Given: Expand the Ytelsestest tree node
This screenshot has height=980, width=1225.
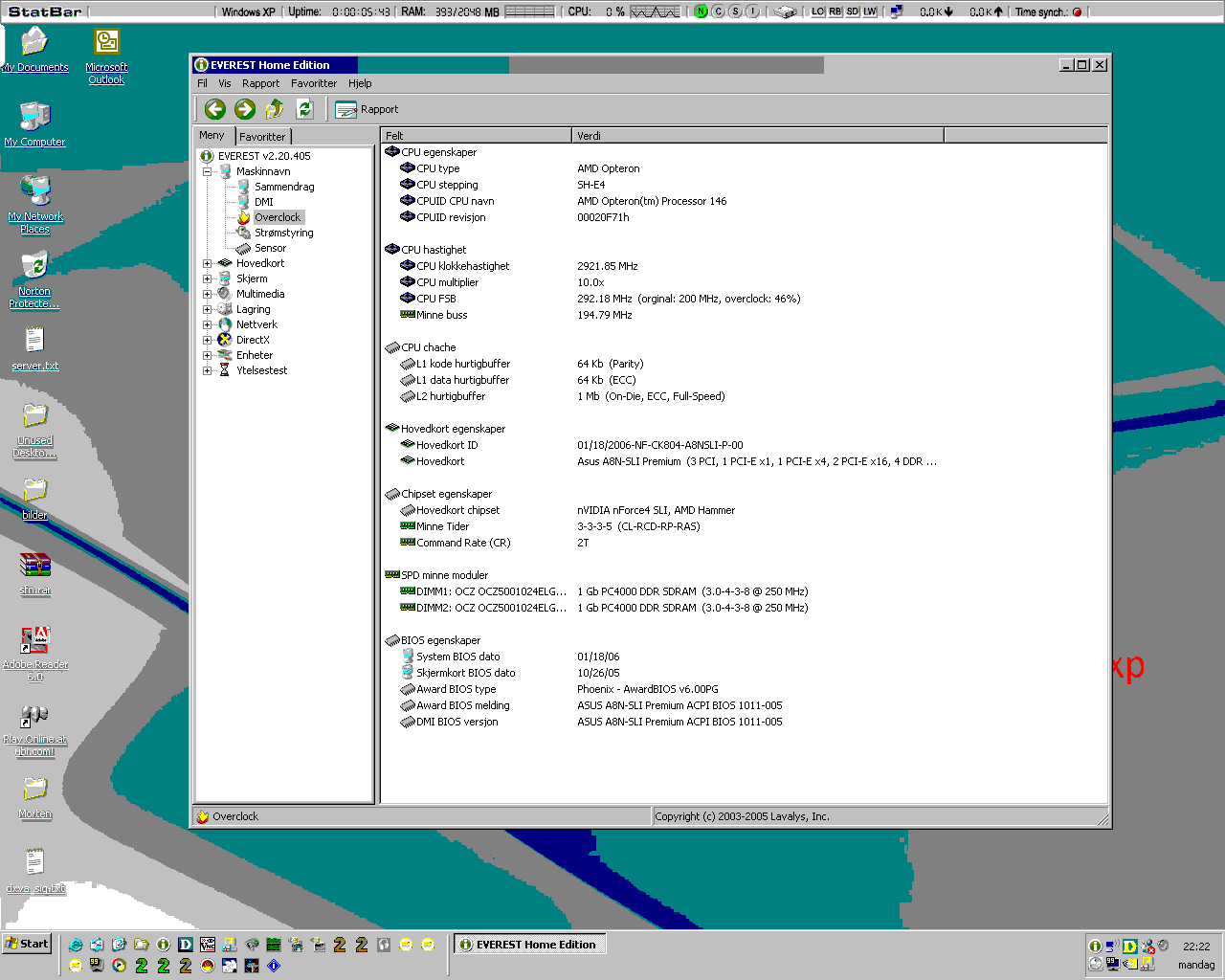Looking at the screenshot, I should click(x=207, y=370).
